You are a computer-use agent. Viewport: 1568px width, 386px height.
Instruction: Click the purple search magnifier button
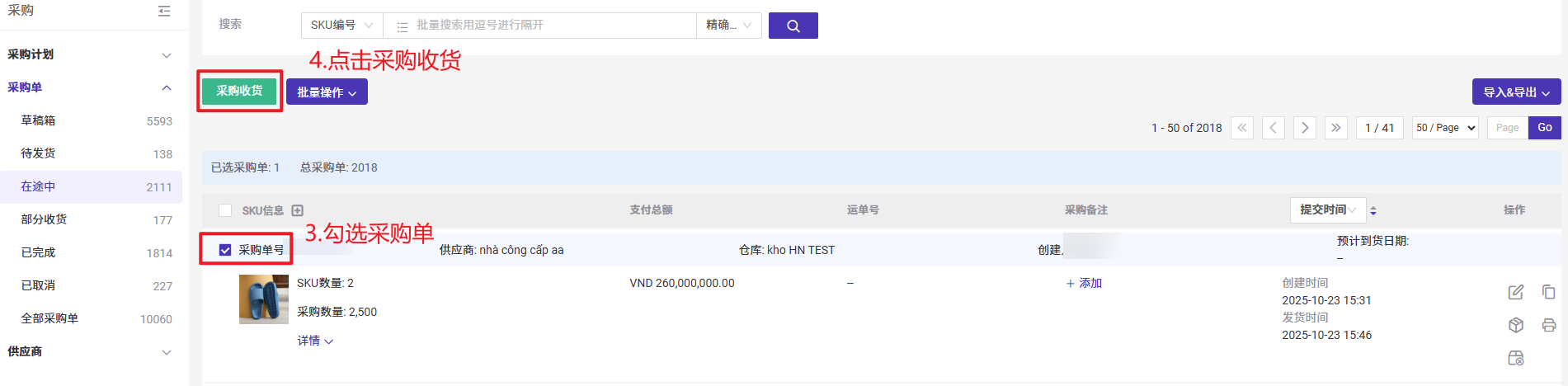(793, 26)
